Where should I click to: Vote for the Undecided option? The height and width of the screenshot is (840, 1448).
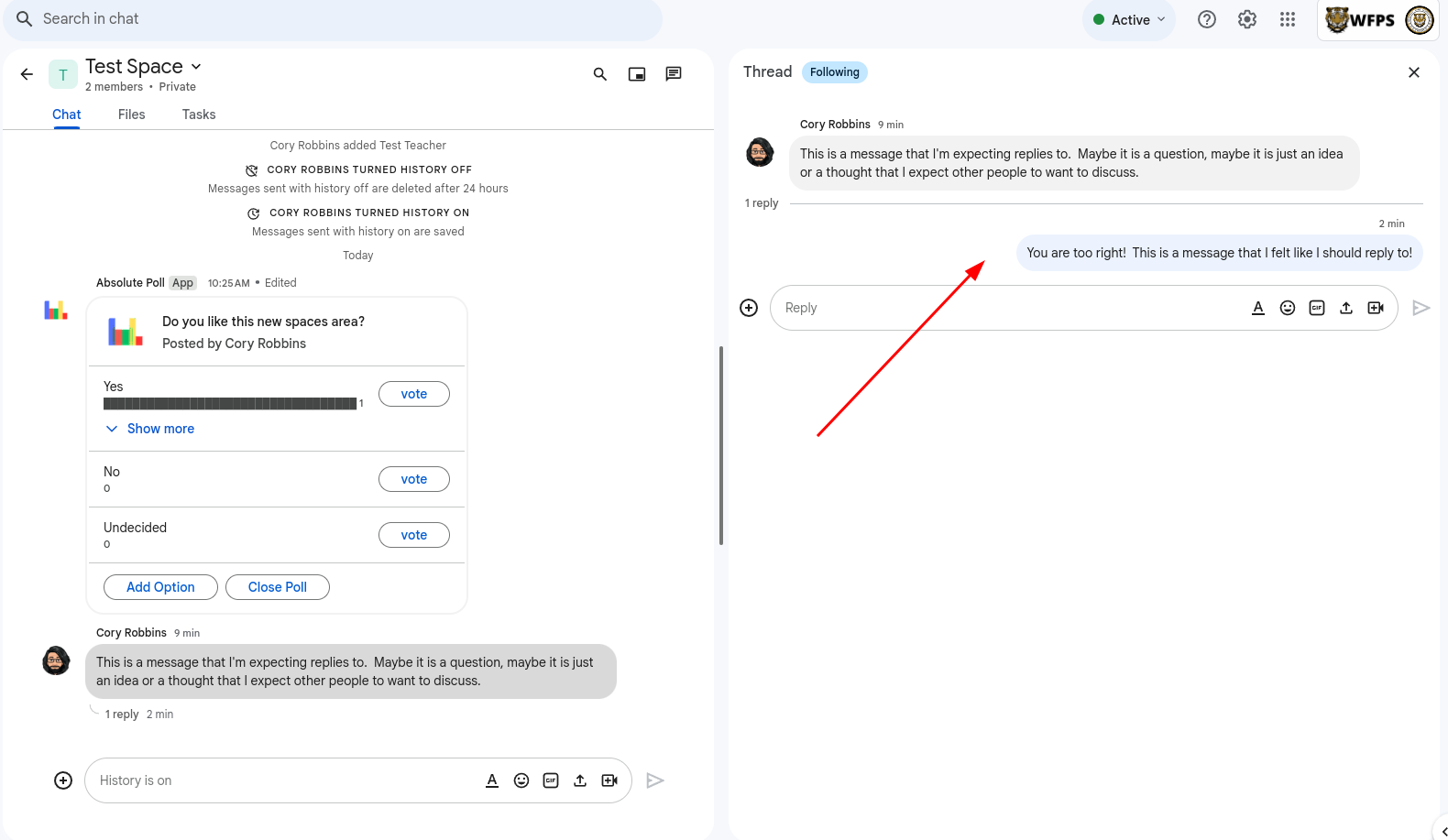tap(414, 535)
